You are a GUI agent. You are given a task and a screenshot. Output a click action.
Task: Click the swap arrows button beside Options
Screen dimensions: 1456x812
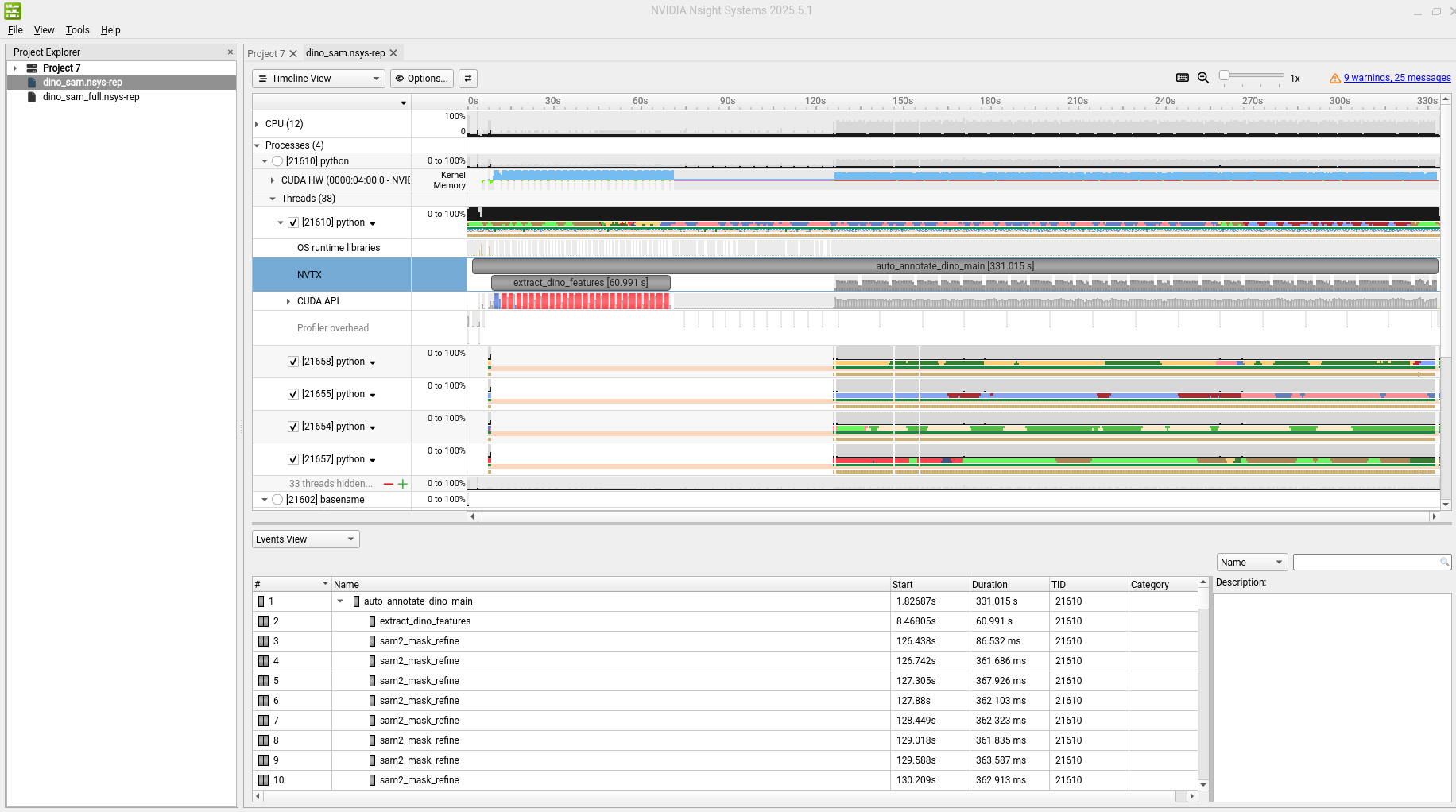[x=468, y=79]
